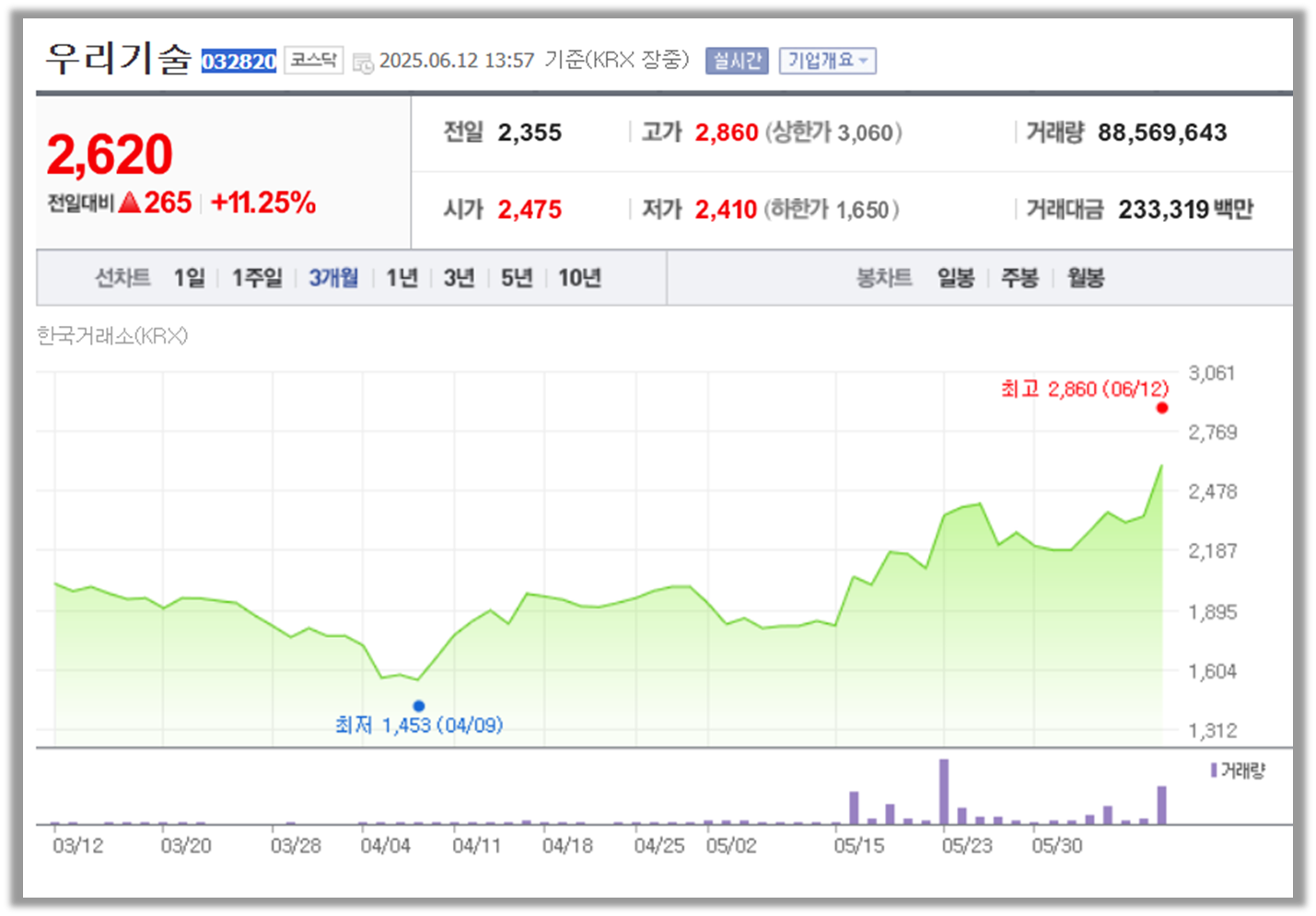The image size is (1316, 916).
Task: Show the 일봉 candlestick chart
Action: pos(956,277)
